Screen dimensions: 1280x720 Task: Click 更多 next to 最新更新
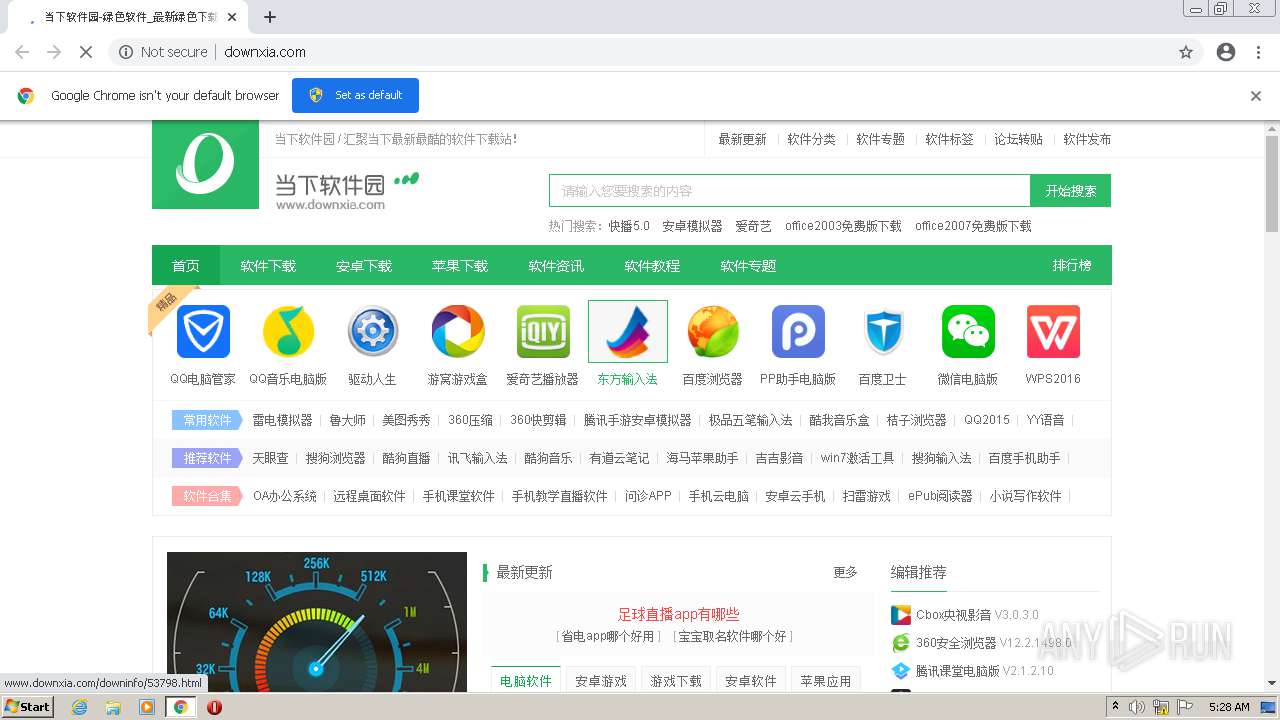coord(845,572)
